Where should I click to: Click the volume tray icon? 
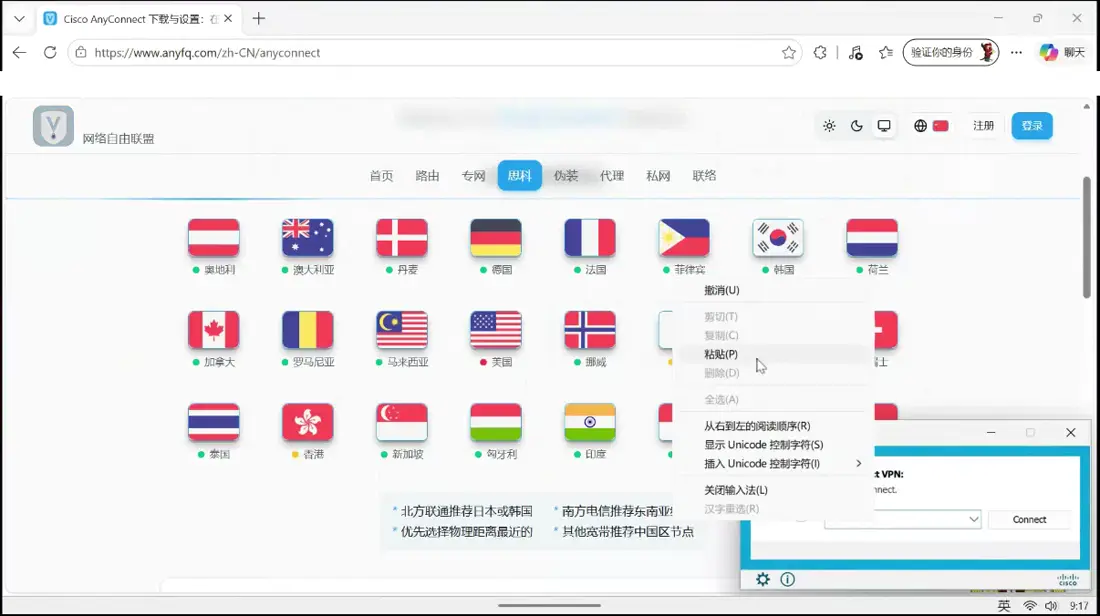[x=1050, y=606]
